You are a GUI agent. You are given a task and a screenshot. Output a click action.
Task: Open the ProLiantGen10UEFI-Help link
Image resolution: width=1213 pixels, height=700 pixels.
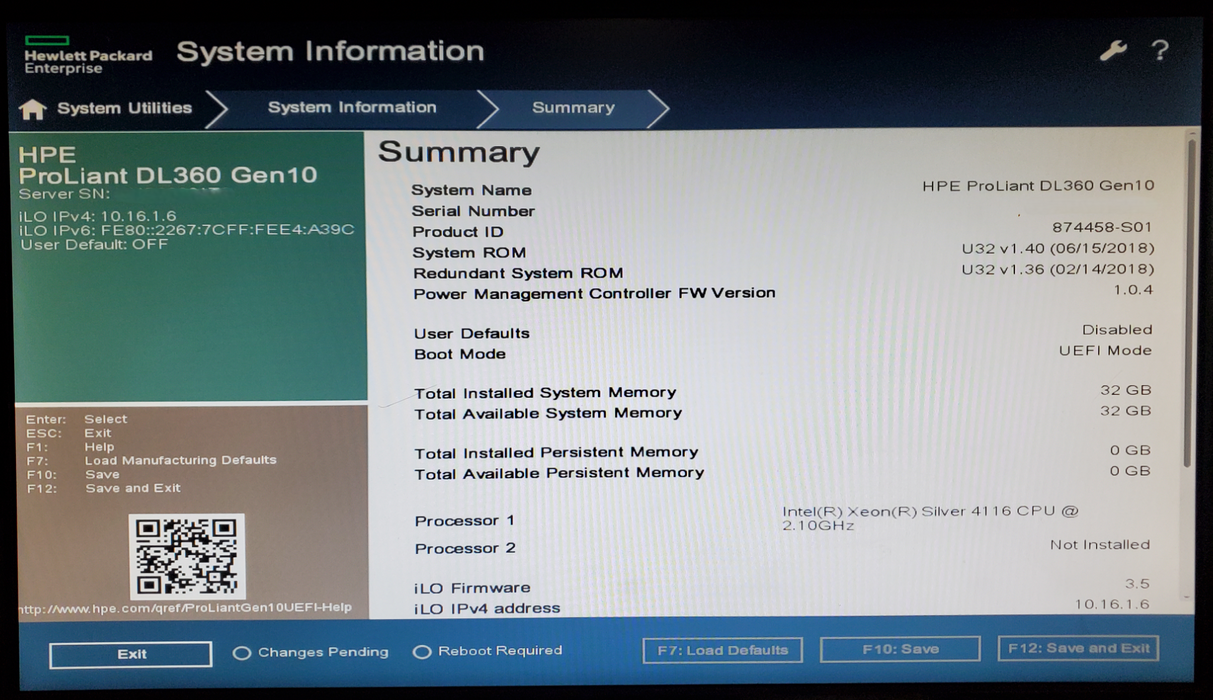coord(185,608)
